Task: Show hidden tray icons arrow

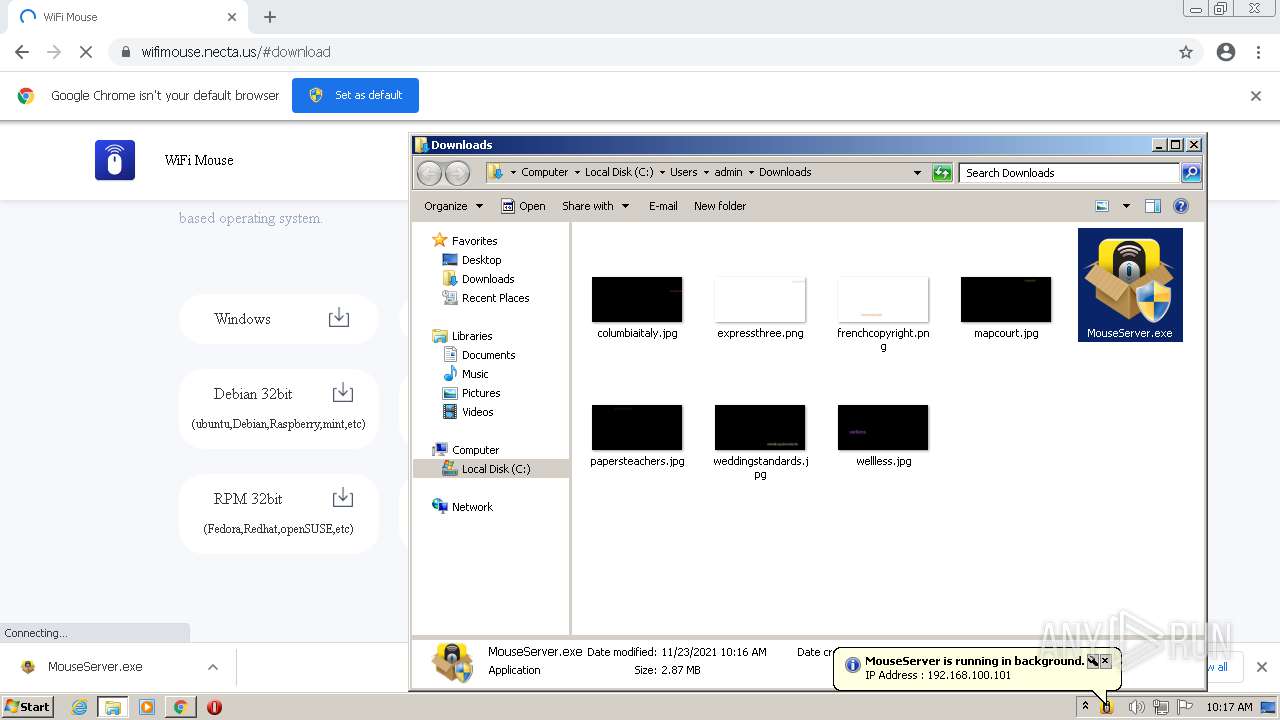Action: click(1084, 707)
